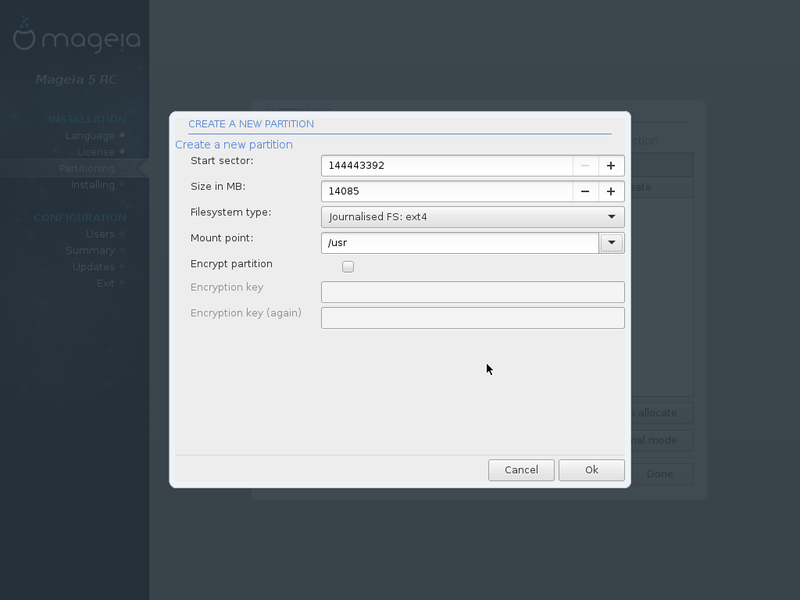Click the 'Encrypt partition' label
800x600 pixels.
[x=231, y=264]
